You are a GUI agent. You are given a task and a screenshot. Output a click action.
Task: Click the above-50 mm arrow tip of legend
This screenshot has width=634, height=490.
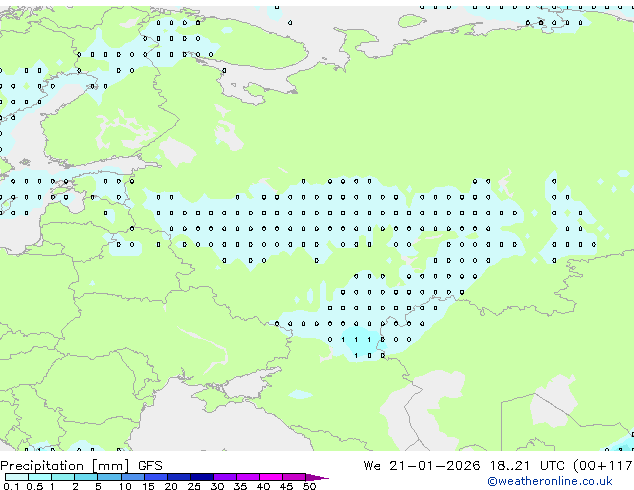tap(317, 477)
